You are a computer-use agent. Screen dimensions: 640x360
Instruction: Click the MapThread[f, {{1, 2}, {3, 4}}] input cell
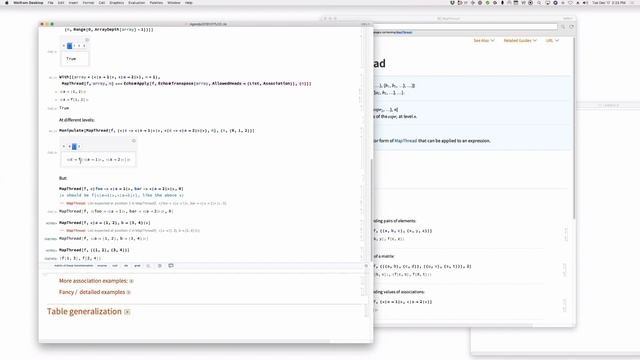[94, 250]
